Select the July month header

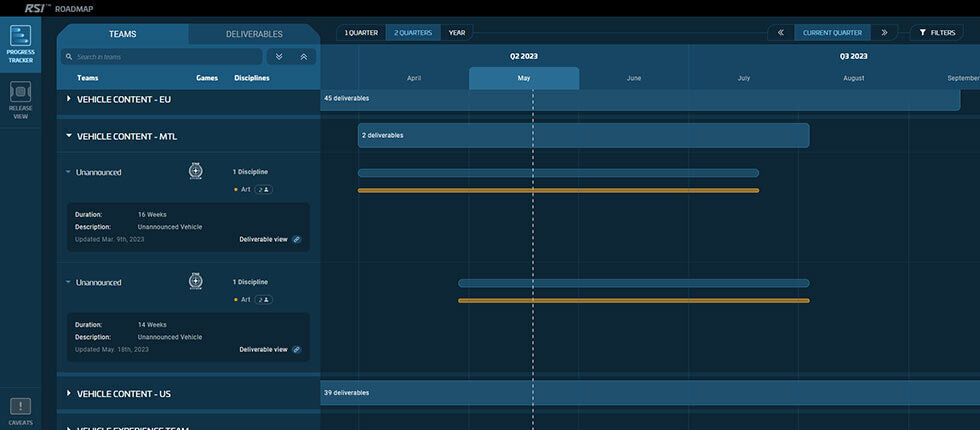[744, 78]
